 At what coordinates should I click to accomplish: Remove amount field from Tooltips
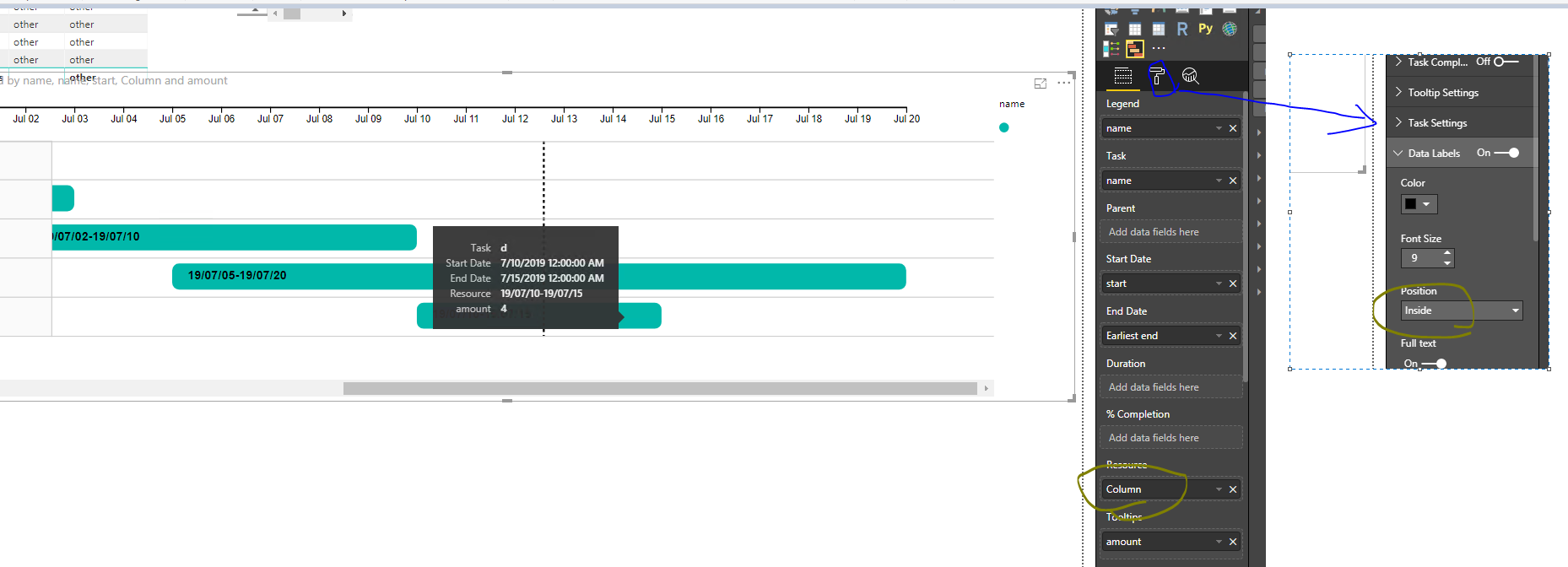[x=1233, y=542]
